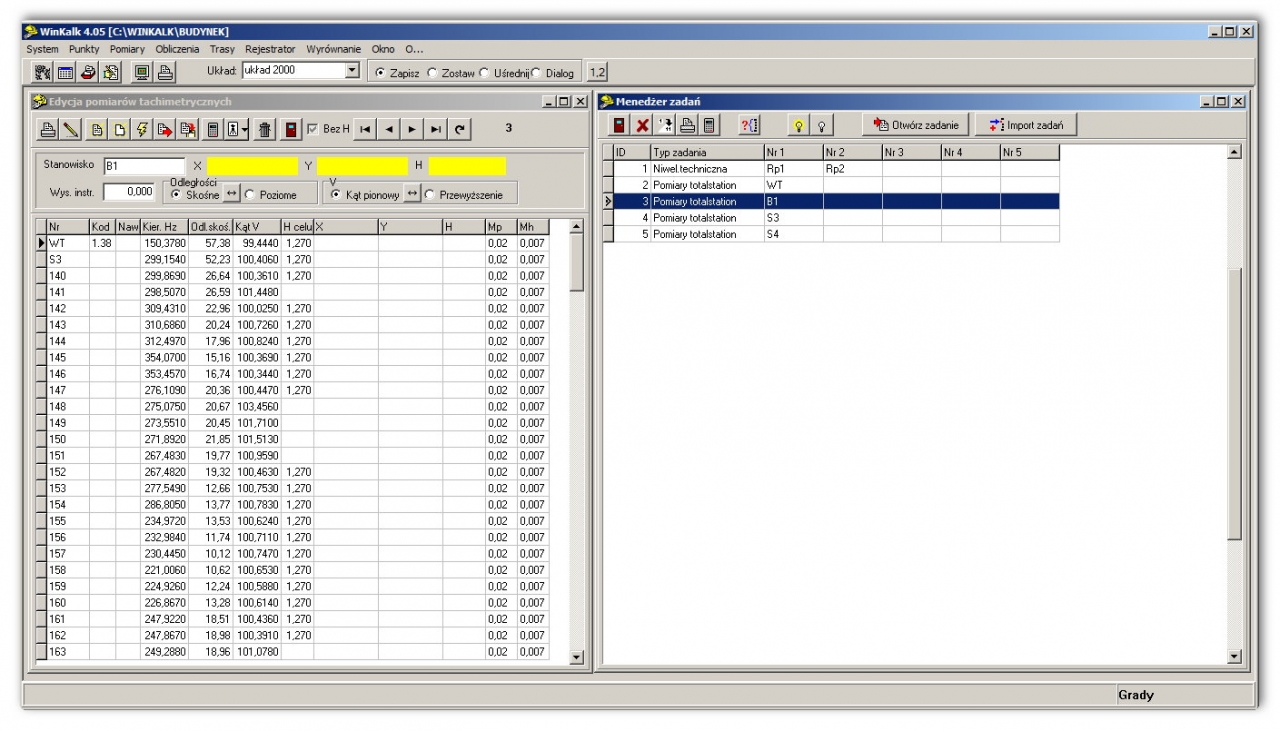Click the swap arrows button beside Kąt pionowy
Screen dimensions: 1280x731
click(x=412, y=195)
